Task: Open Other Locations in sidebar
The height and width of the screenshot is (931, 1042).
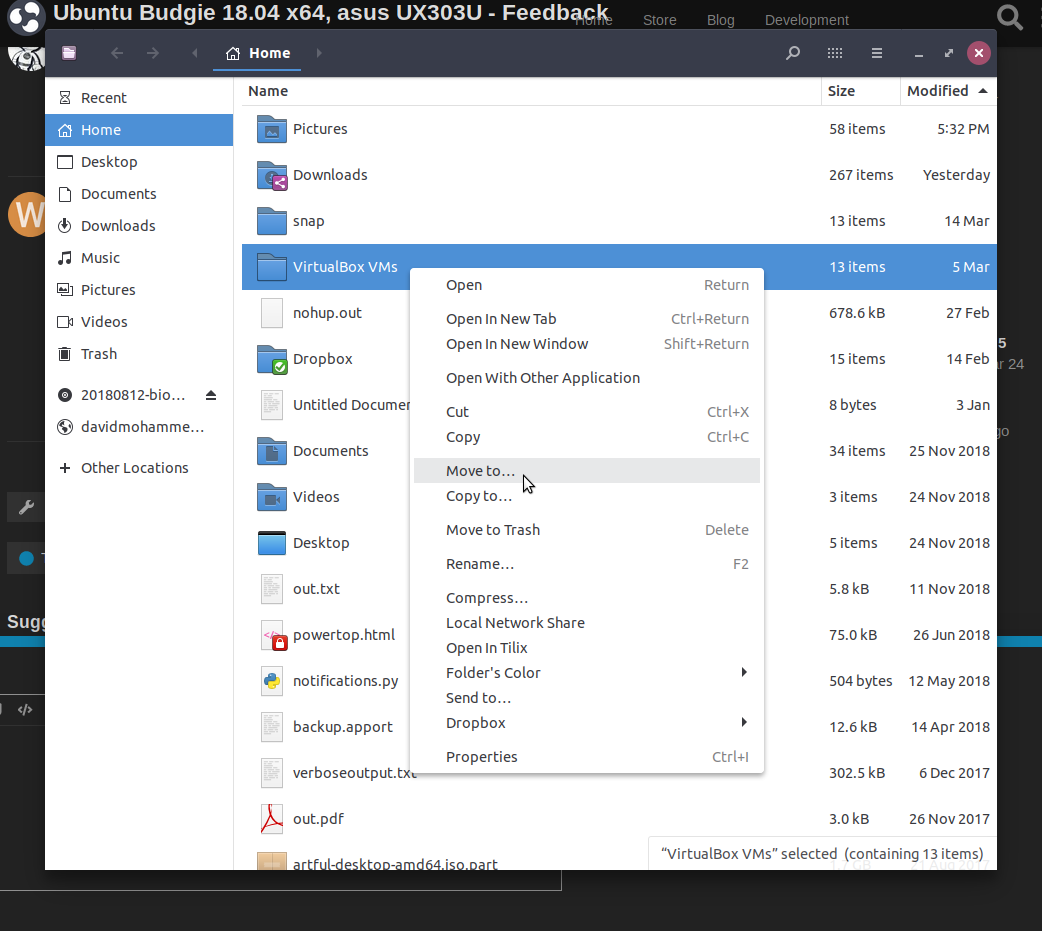Action: (134, 468)
